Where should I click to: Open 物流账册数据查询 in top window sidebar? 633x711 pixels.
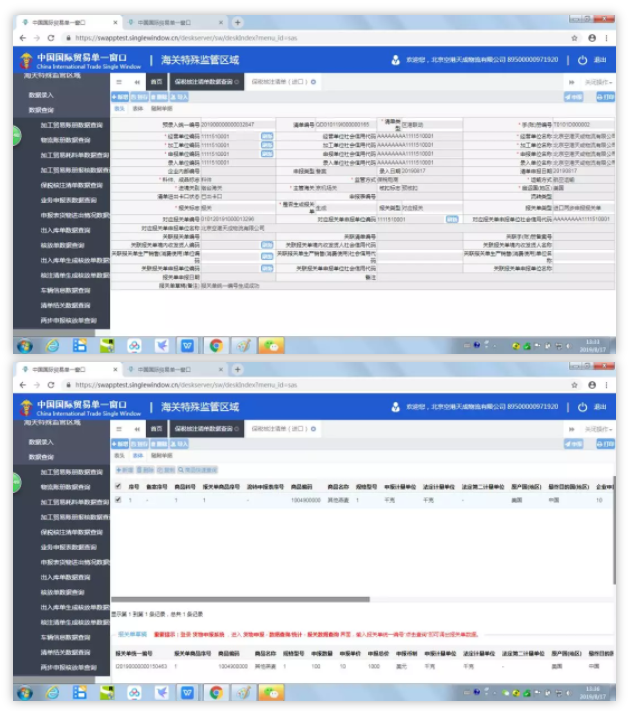[66, 140]
